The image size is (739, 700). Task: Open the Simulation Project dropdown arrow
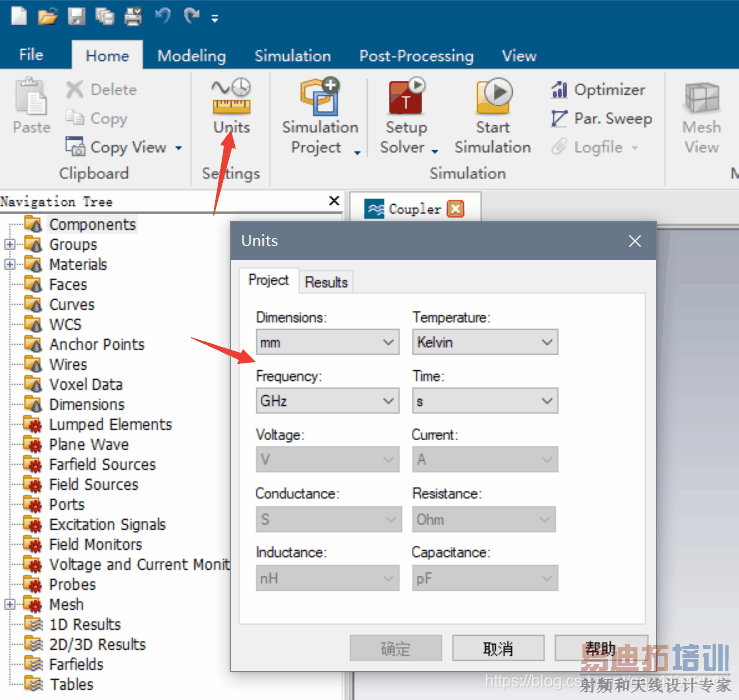pos(357,152)
